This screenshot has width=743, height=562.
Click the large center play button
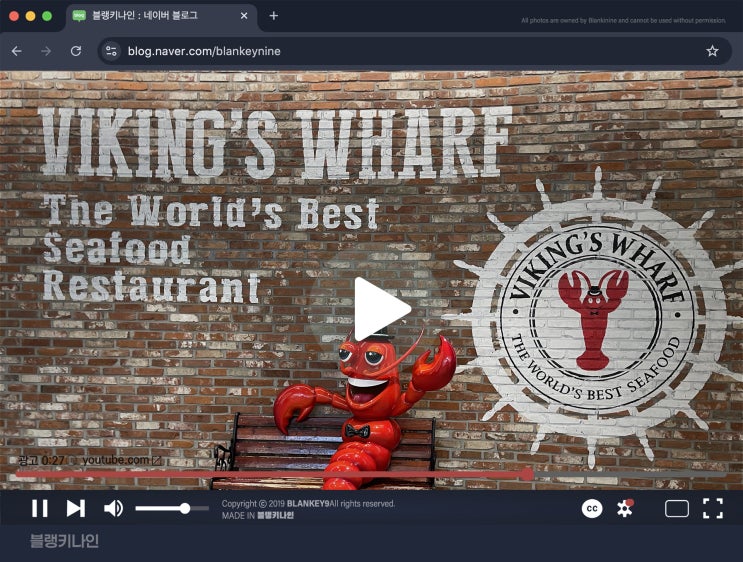pos(381,309)
